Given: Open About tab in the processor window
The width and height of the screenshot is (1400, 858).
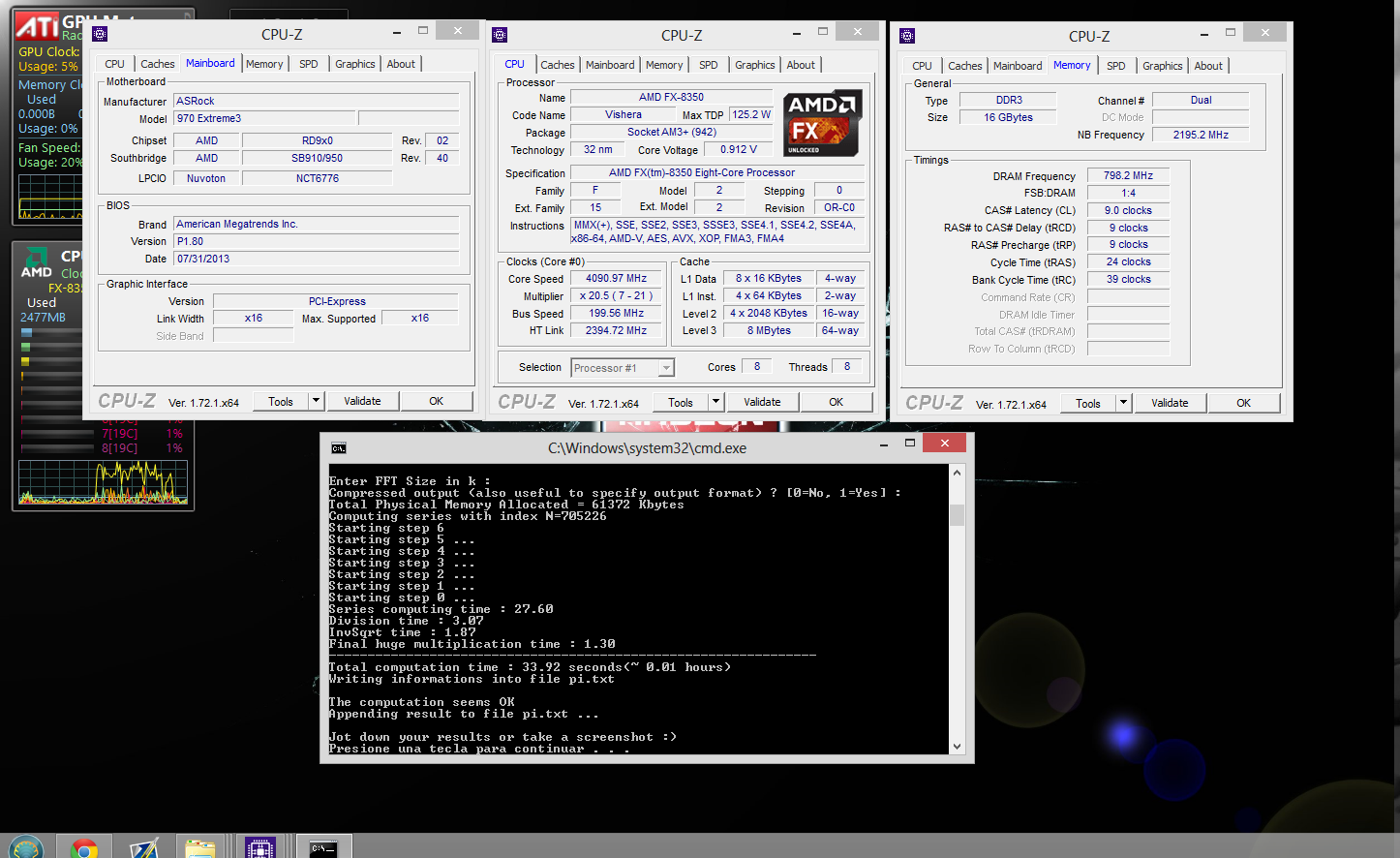Looking at the screenshot, I should pyautogui.click(x=801, y=65).
